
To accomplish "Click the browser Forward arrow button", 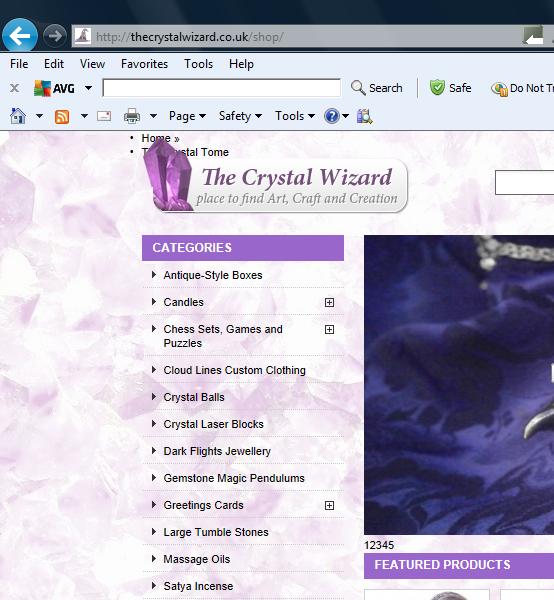I will (x=55, y=36).
